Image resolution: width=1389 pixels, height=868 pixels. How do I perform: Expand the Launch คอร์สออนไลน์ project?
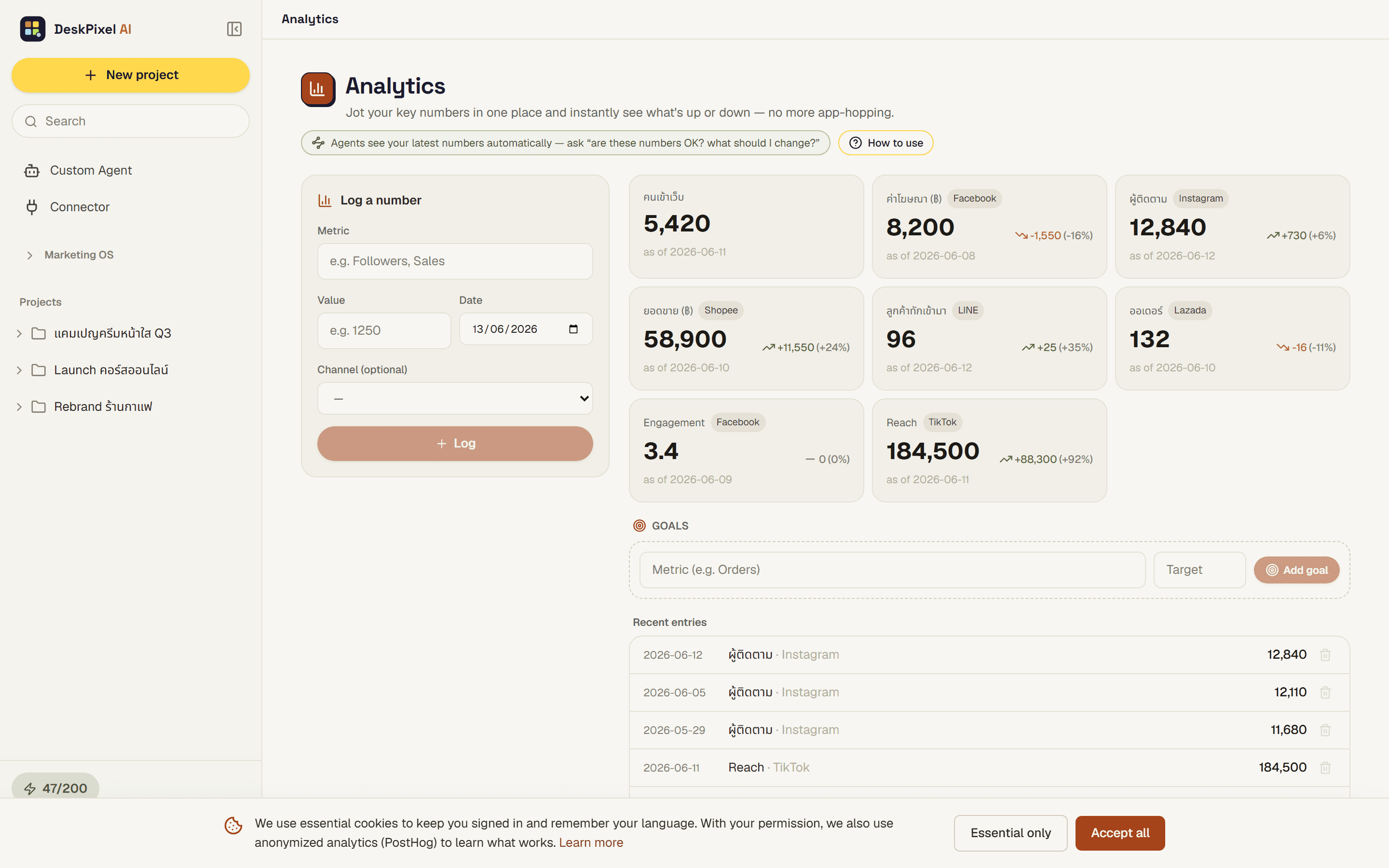(x=111, y=370)
